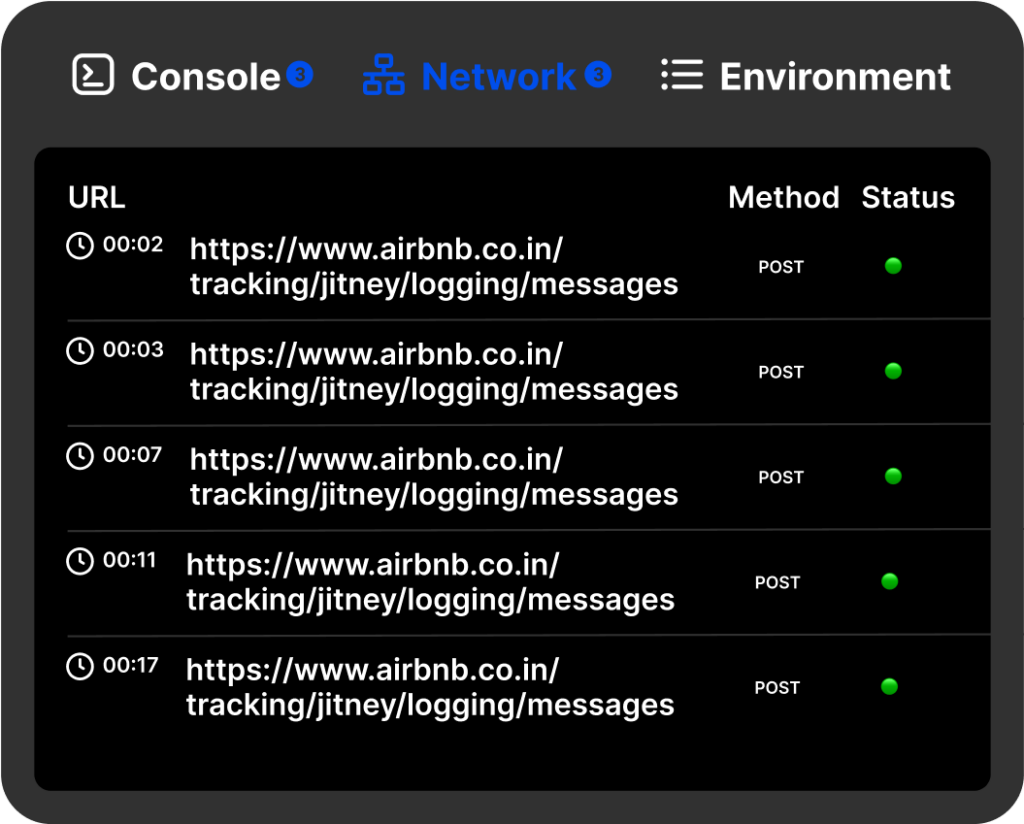Click the Console terminal icon

pyautogui.click(x=93, y=75)
